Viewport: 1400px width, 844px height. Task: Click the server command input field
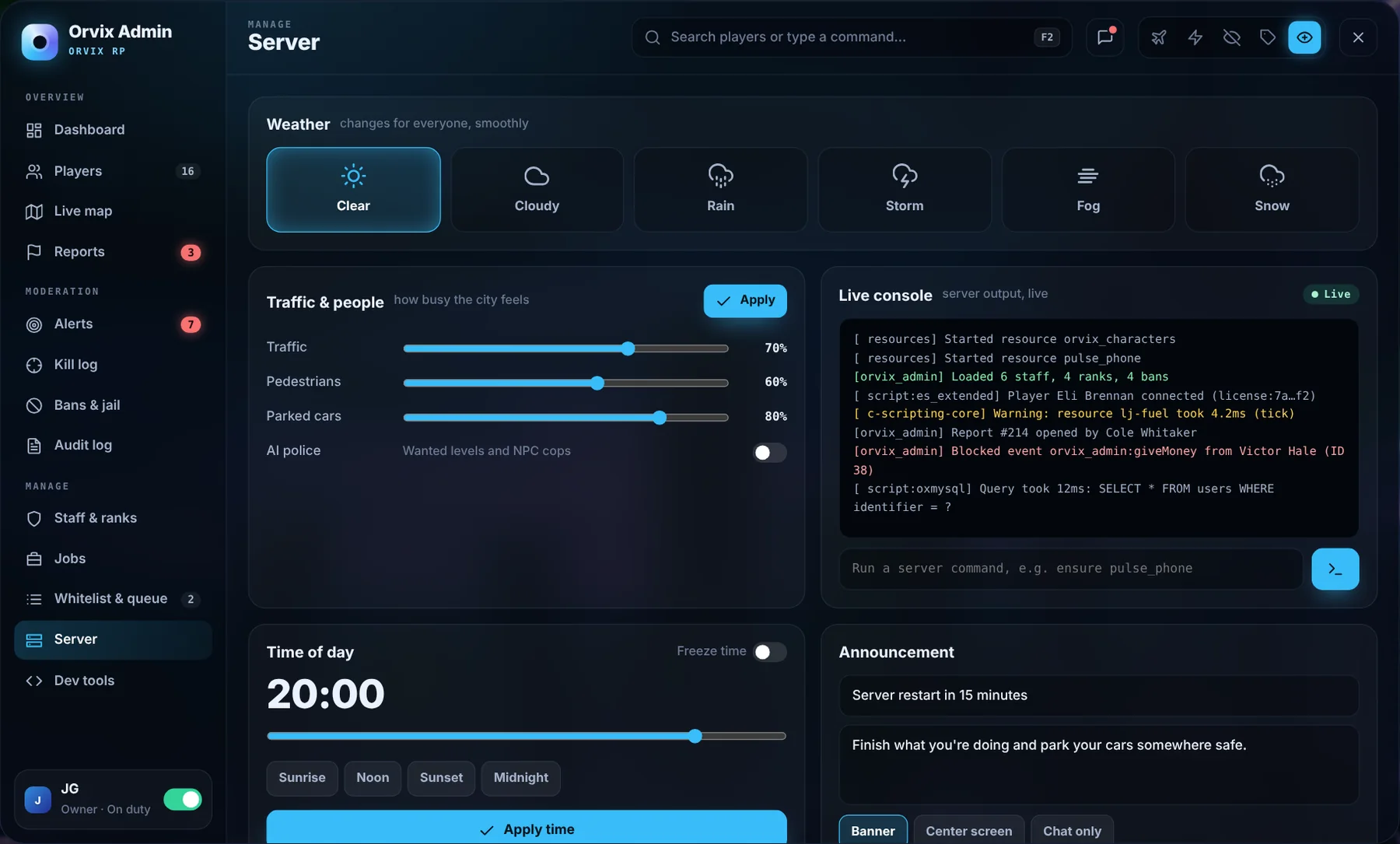[1070, 569]
